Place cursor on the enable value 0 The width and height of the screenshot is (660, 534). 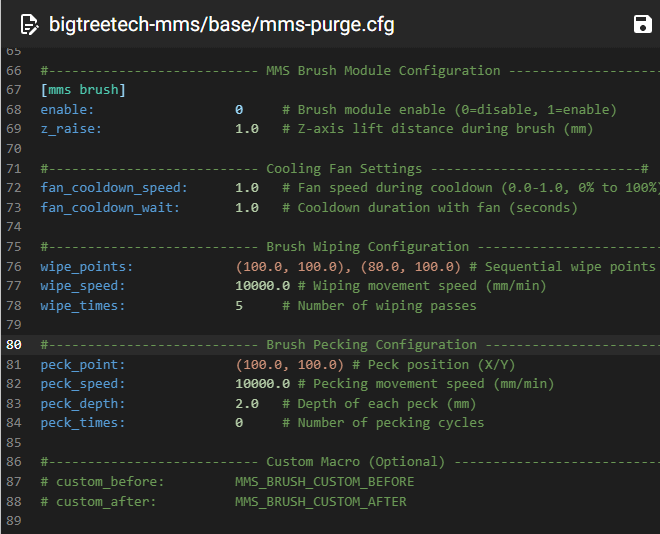click(x=239, y=110)
